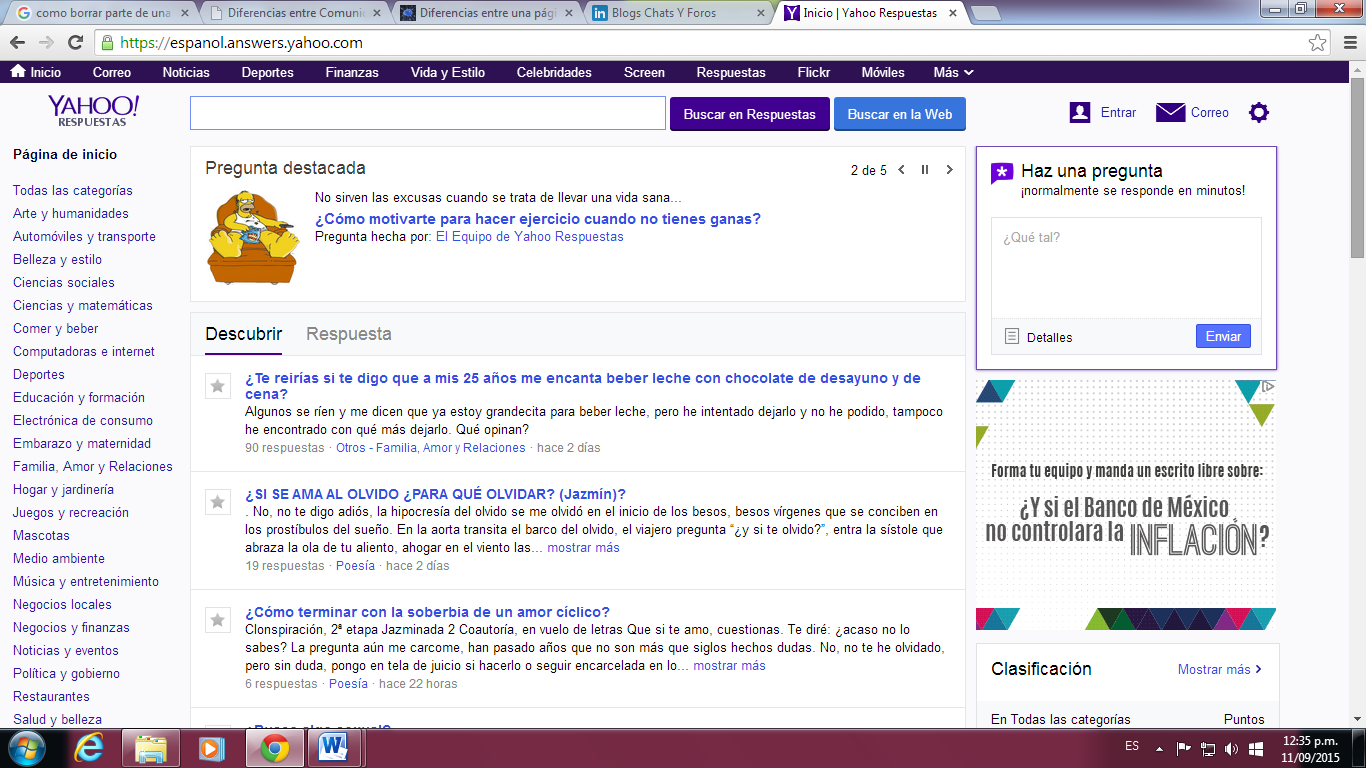Click the settings gear icon
1366x768 pixels.
point(1259,113)
